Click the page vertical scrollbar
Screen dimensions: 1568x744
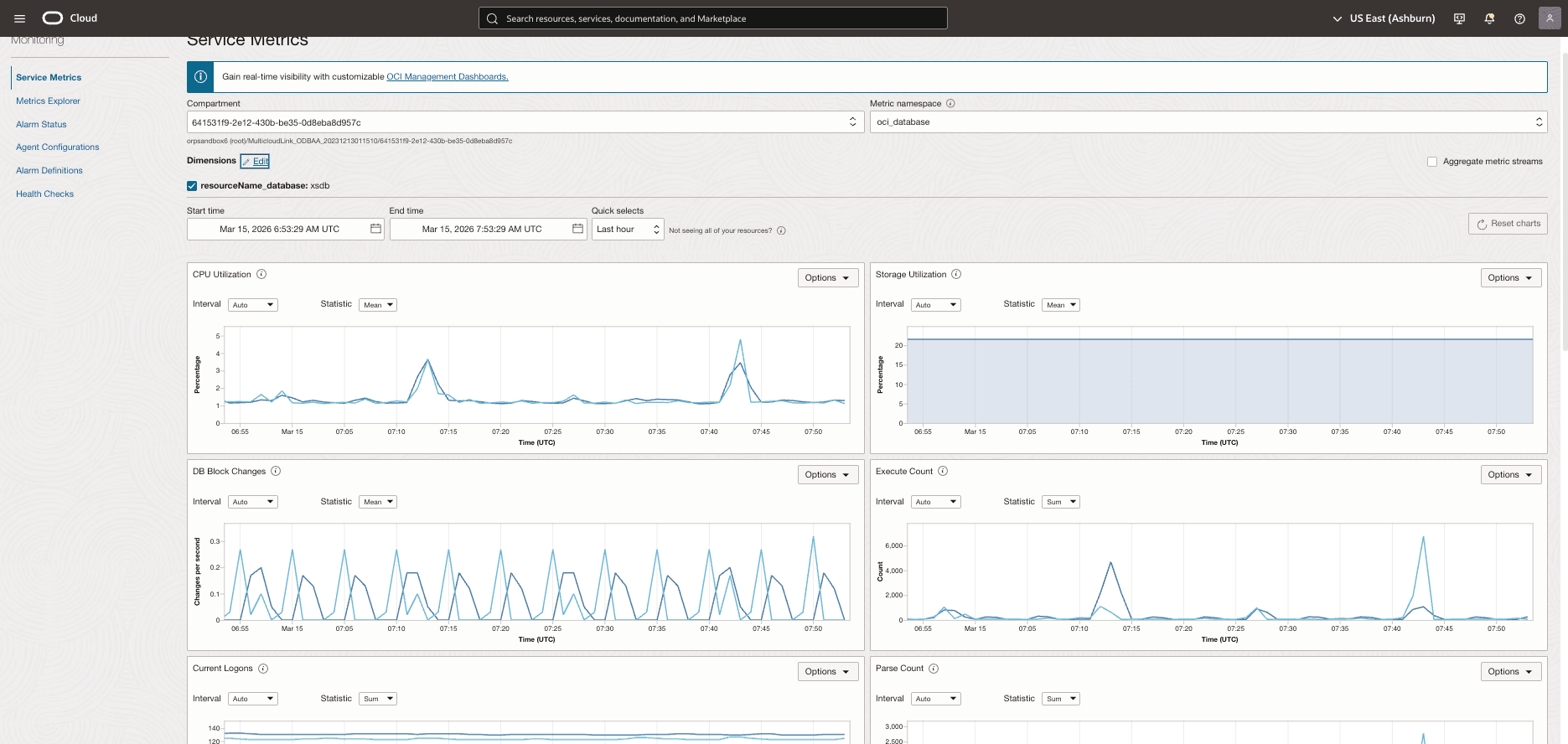(1564, 201)
